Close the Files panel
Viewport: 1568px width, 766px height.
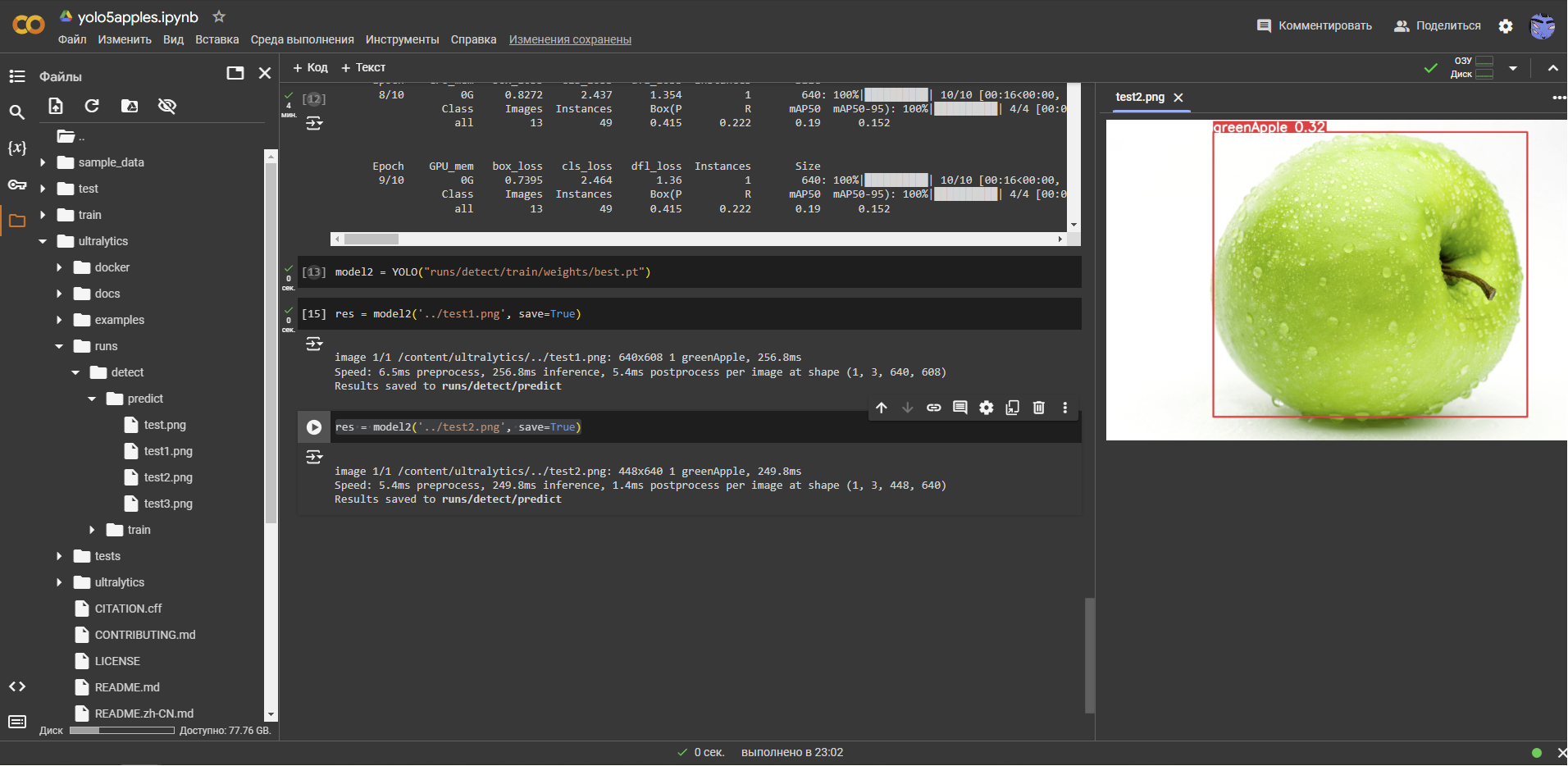coord(265,73)
